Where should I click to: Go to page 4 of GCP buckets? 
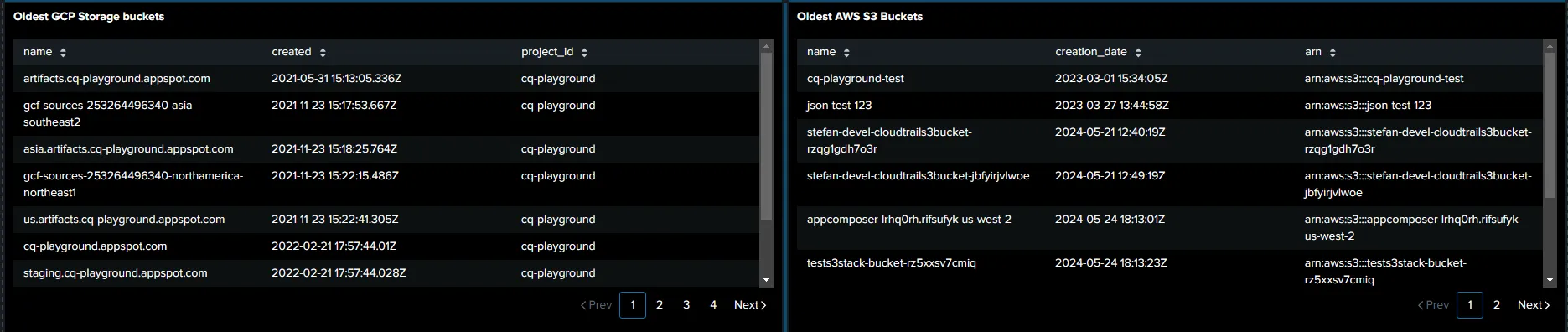(713, 305)
